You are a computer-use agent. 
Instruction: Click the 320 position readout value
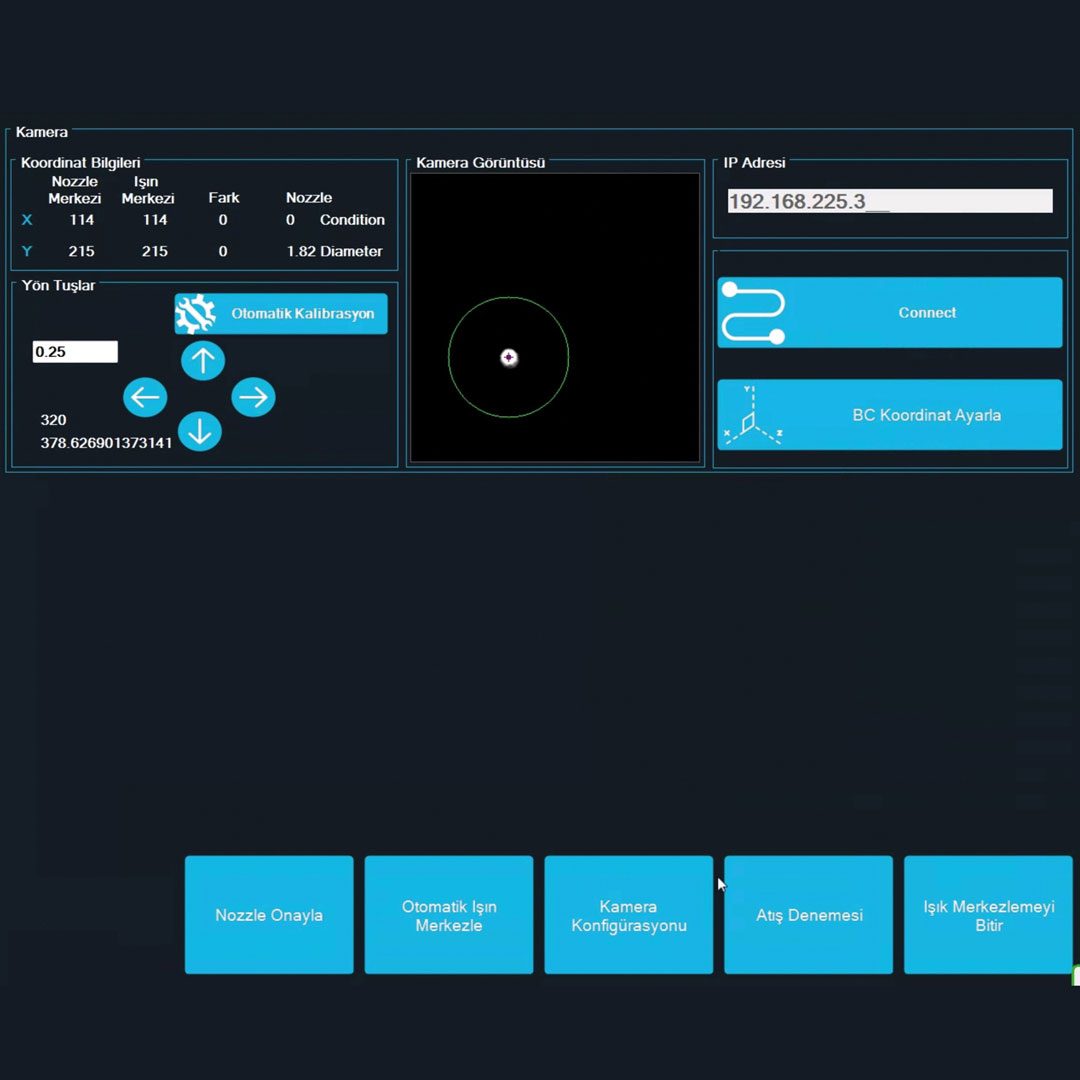click(x=54, y=420)
